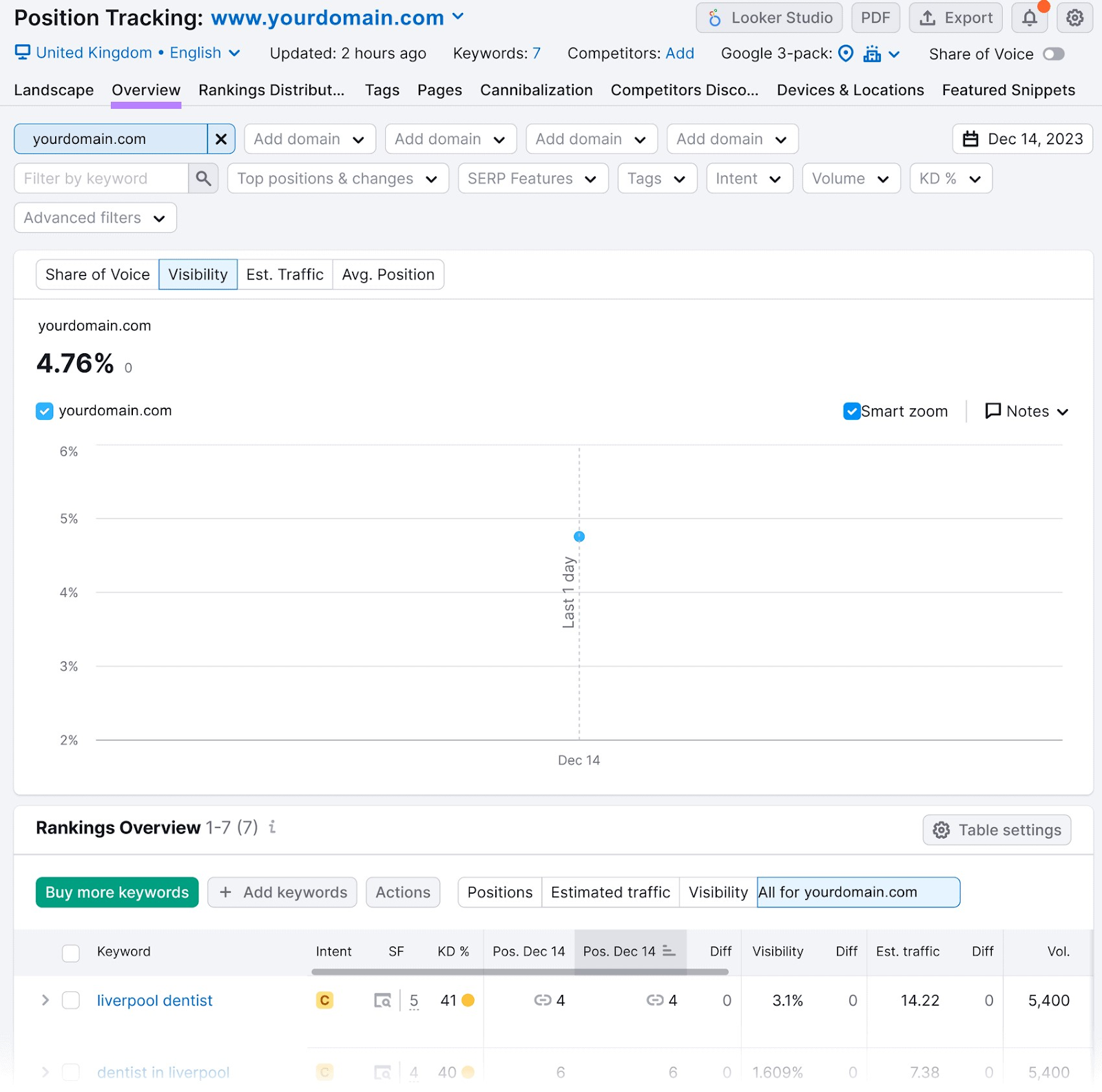Image resolution: width=1102 pixels, height=1092 pixels.
Task: Switch to the Cannibalization tab
Action: (536, 90)
